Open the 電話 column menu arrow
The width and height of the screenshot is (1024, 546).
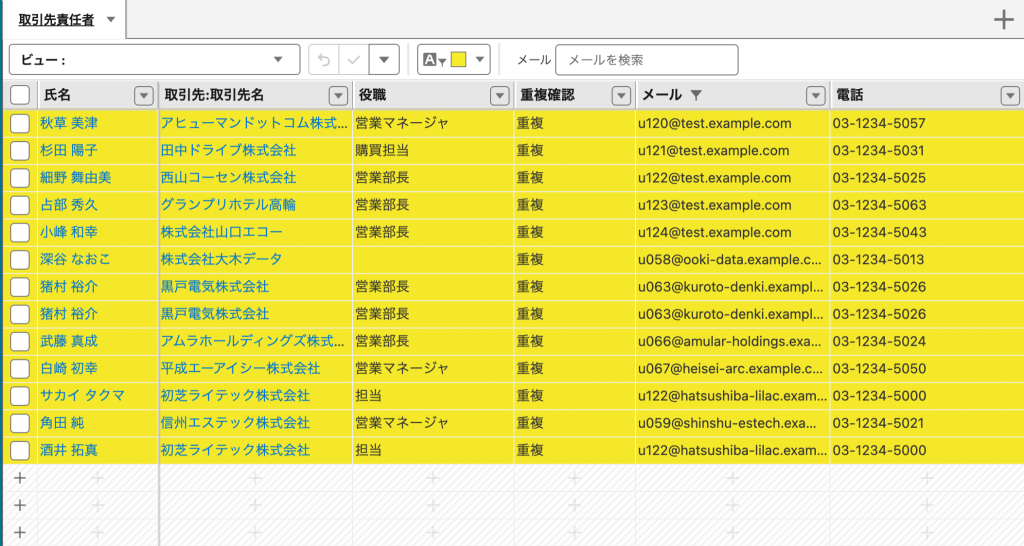coord(1009,95)
